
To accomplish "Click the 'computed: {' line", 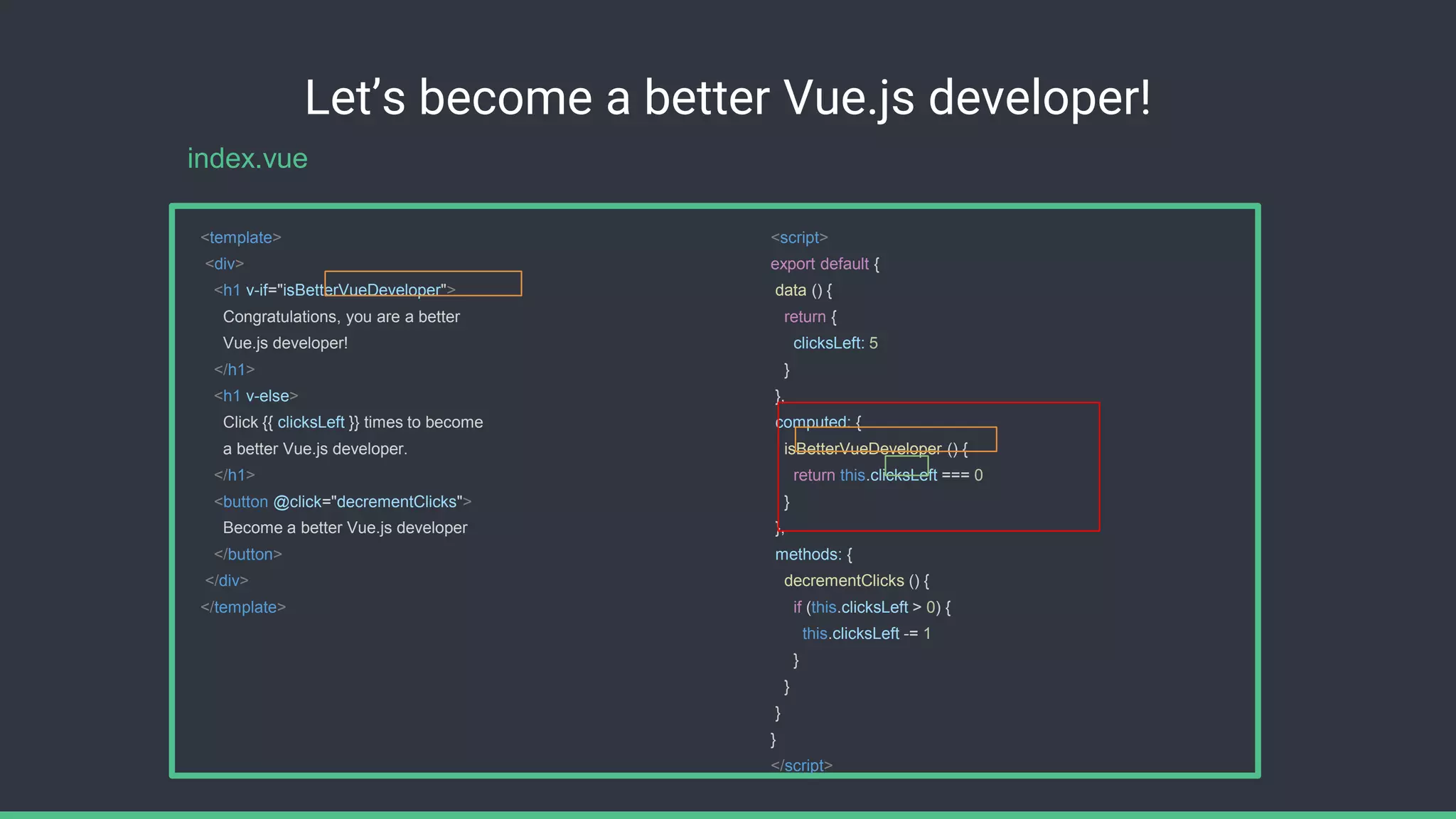I will point(818,422).
